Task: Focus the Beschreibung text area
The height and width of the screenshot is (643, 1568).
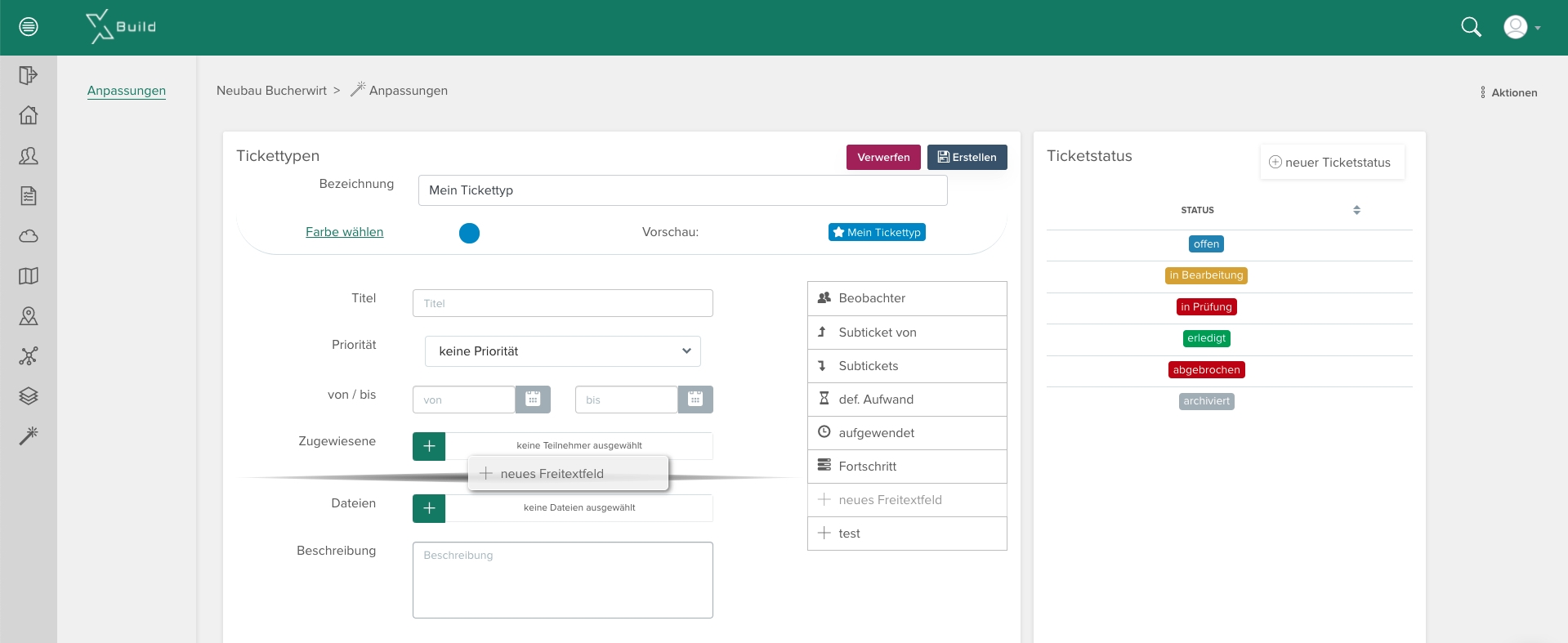Action: 563,580
